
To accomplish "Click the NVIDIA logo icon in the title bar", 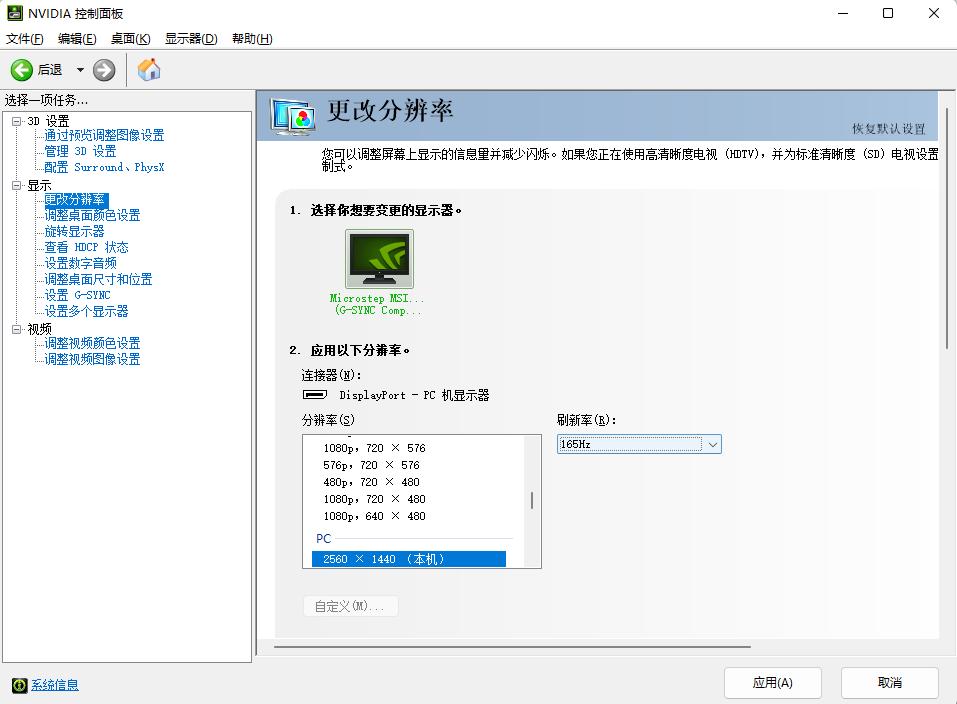I will click(x=14, y=12).
